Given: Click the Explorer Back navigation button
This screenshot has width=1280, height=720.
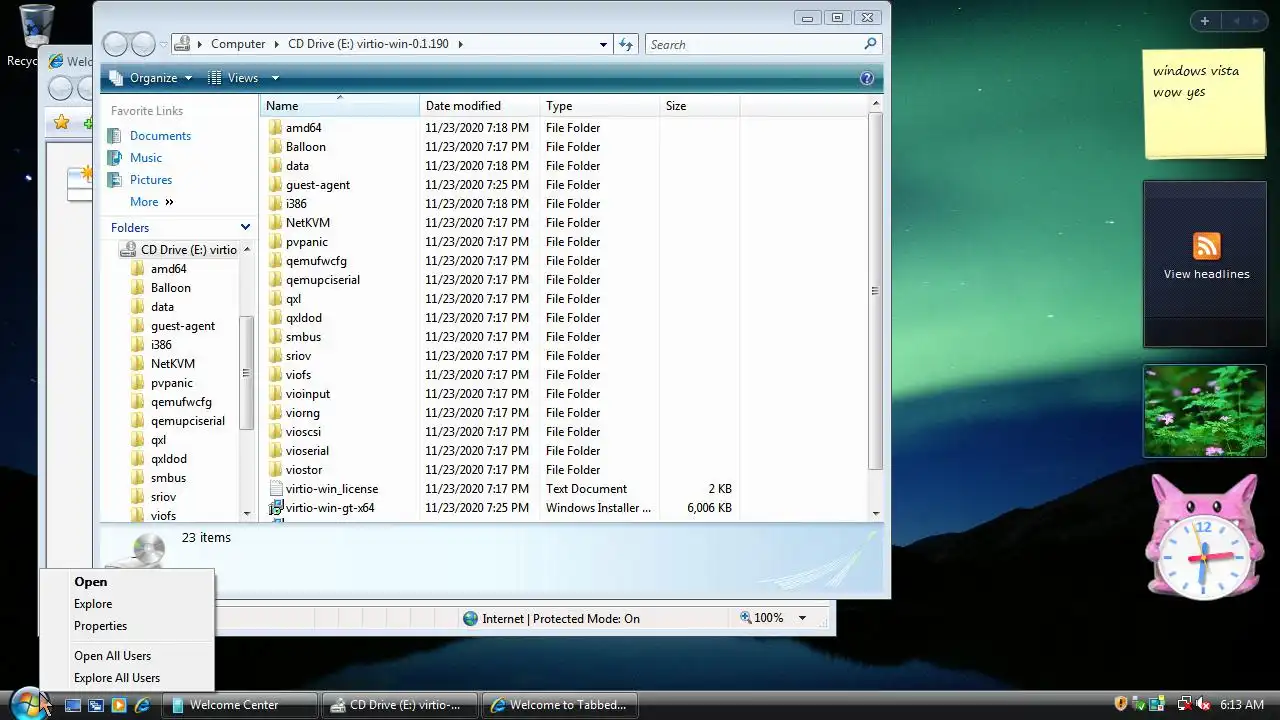Looking at the screenshot, I should (x=116, y=44).
